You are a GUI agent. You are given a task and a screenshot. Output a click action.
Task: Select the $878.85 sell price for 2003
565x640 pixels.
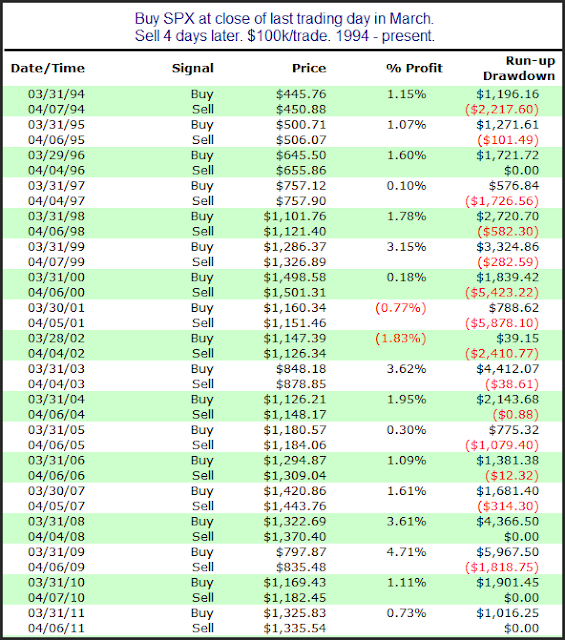coord(301,384)
